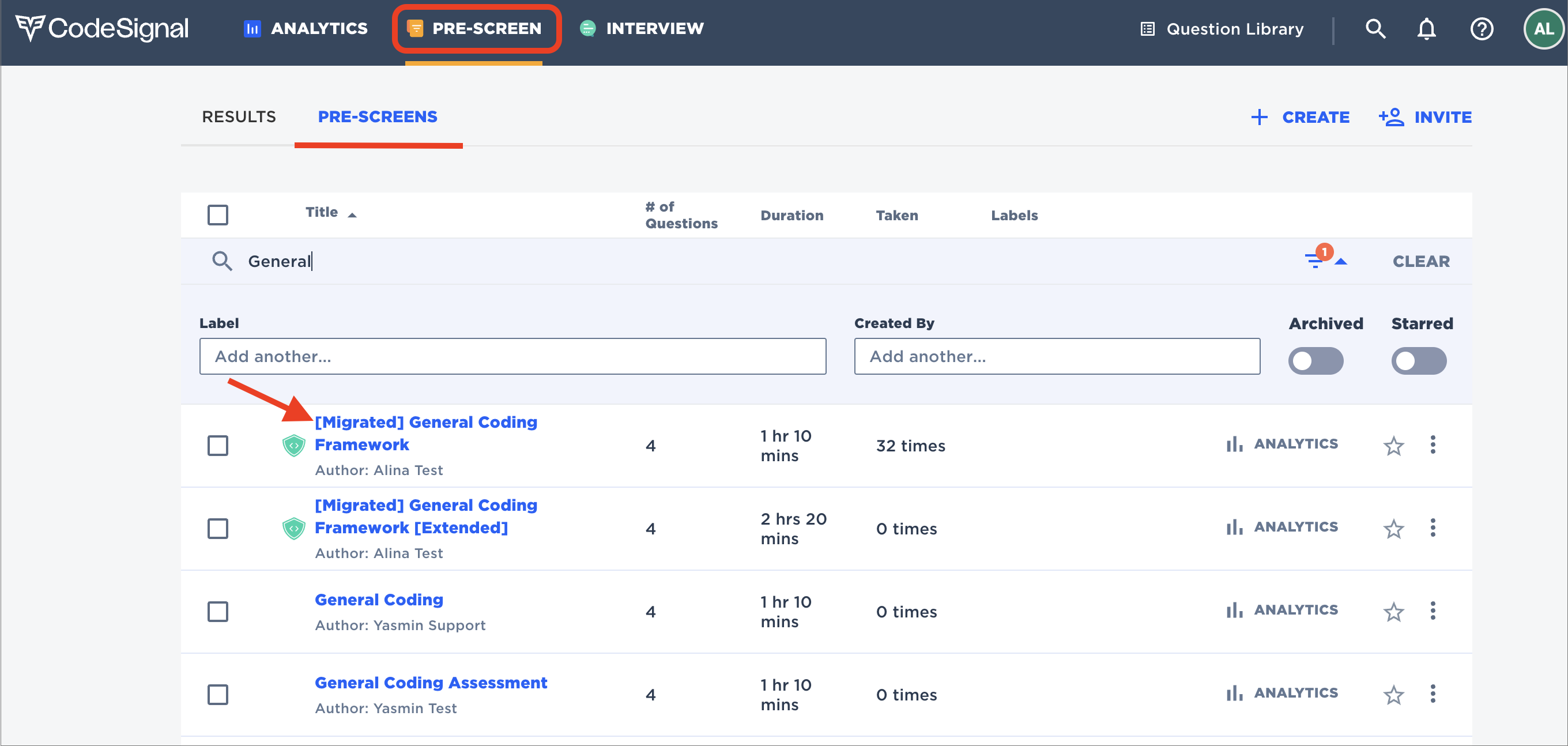
Task: Open the General Coding Assessment link
Action: (x=431, y=682)
